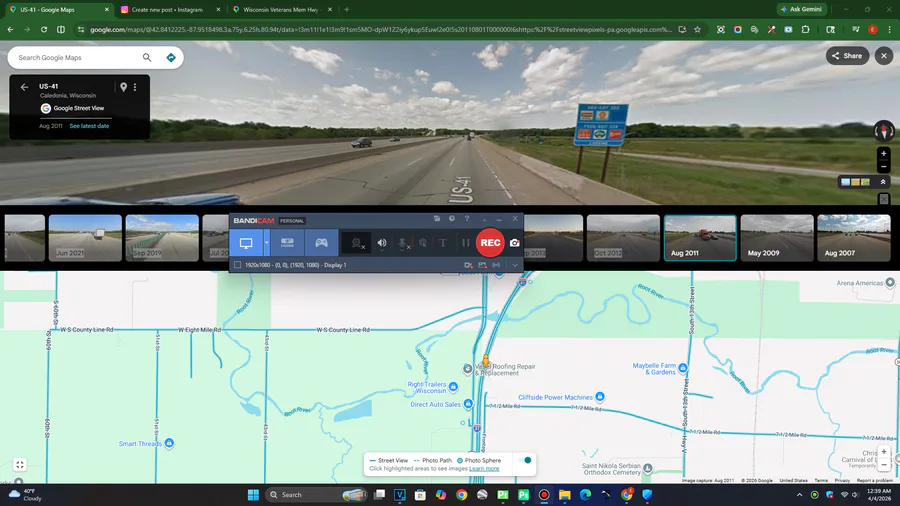The height and width of the screenshot is (506, 900).
Task: Click the Maybelle Farm & Gardens marker
Action: [682, 368]
